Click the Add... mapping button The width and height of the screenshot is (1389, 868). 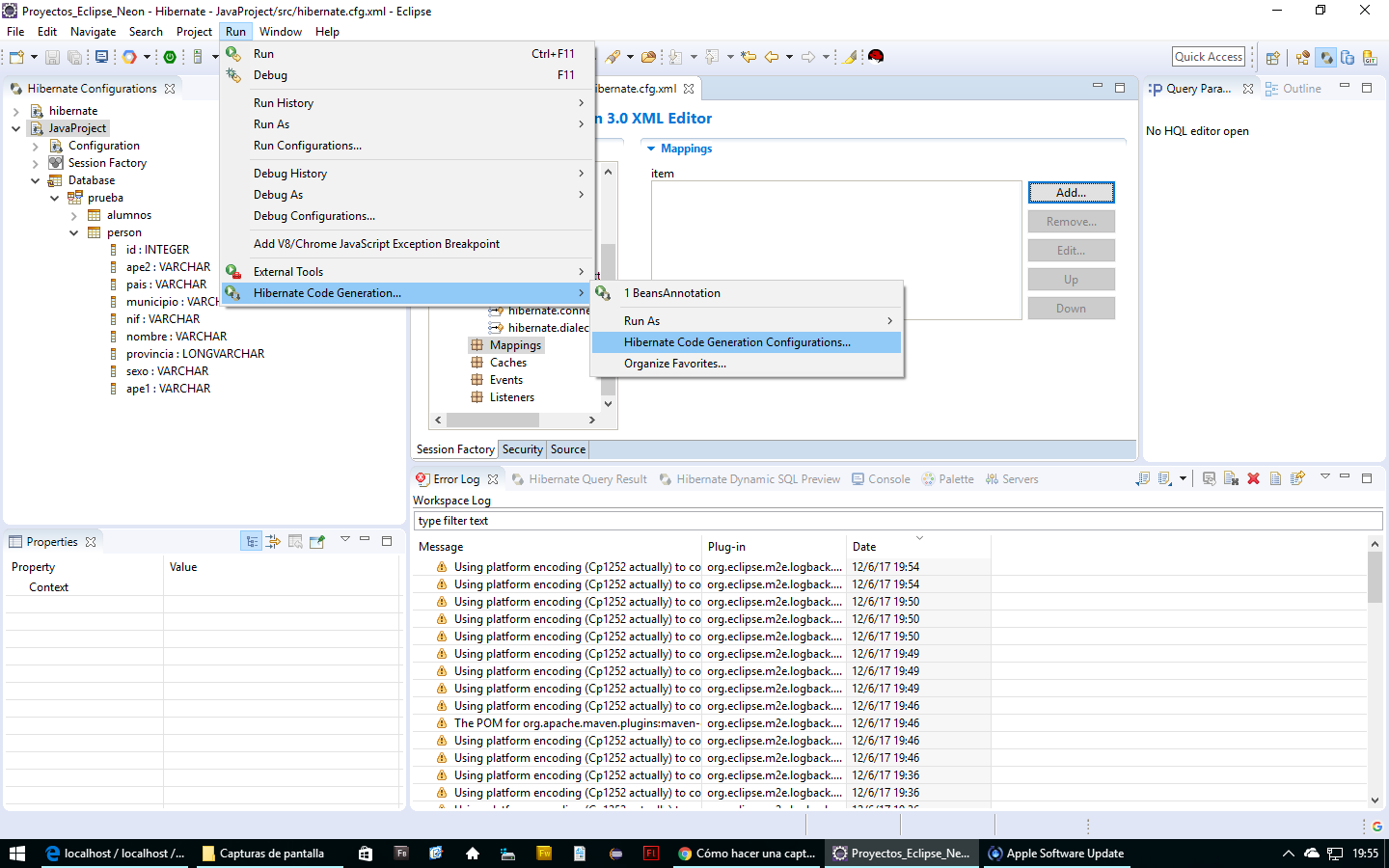[1071, 193]
